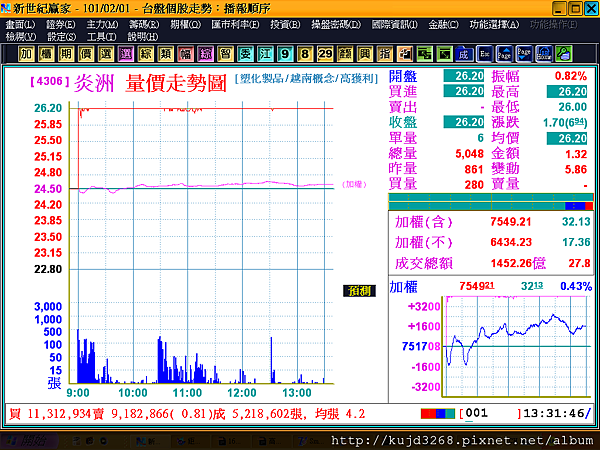This screenshot has height=450, width=600.
Task: Click the 昨量 value 861
Action: tap(474, 169)
